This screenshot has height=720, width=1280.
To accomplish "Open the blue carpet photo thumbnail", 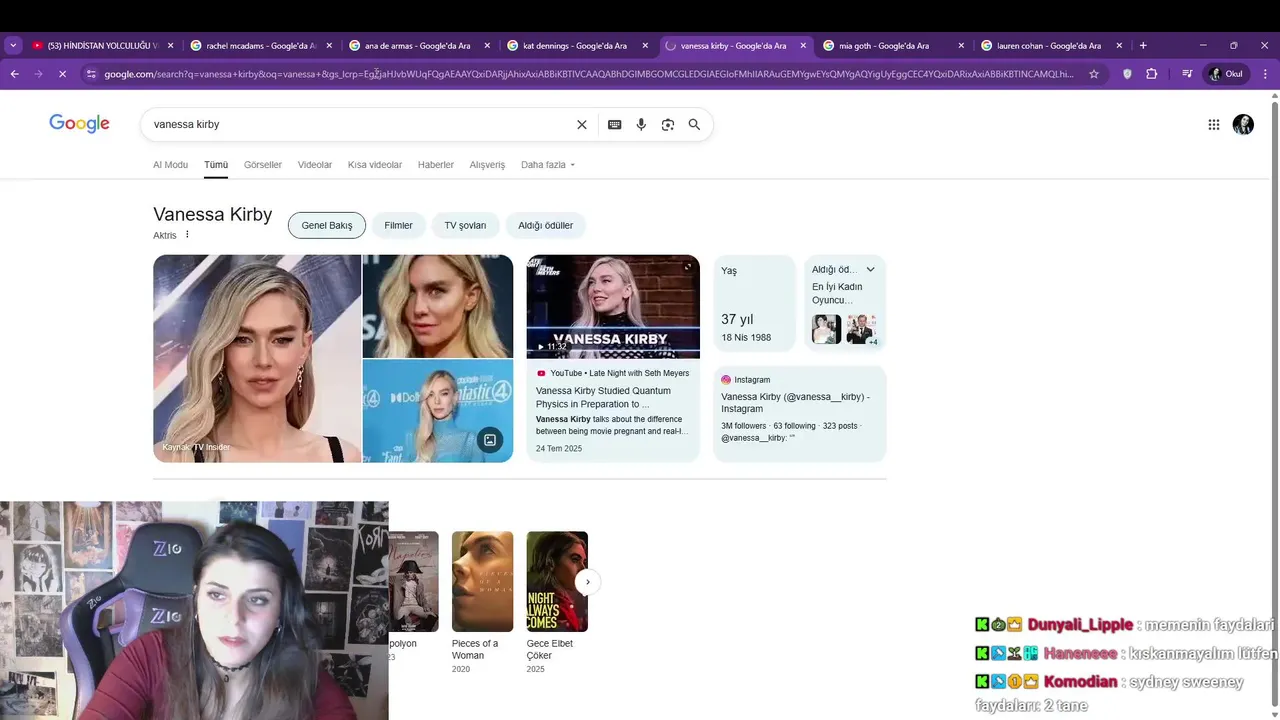I will tap(438, 410).
